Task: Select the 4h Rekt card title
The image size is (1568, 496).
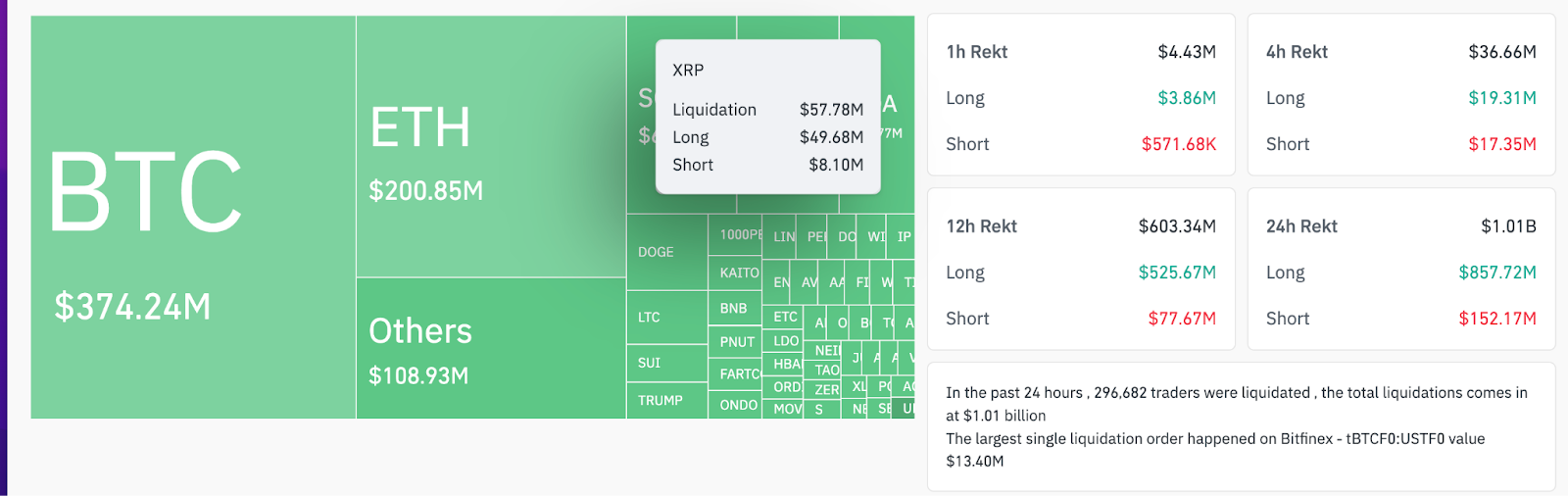Action: 1297,52
